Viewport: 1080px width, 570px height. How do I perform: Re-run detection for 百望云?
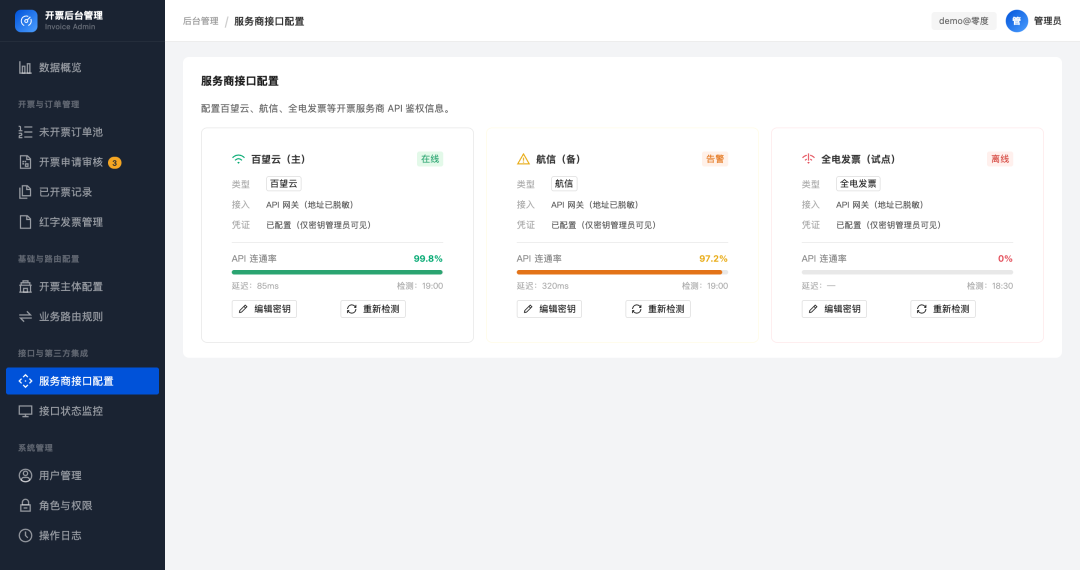373,309
